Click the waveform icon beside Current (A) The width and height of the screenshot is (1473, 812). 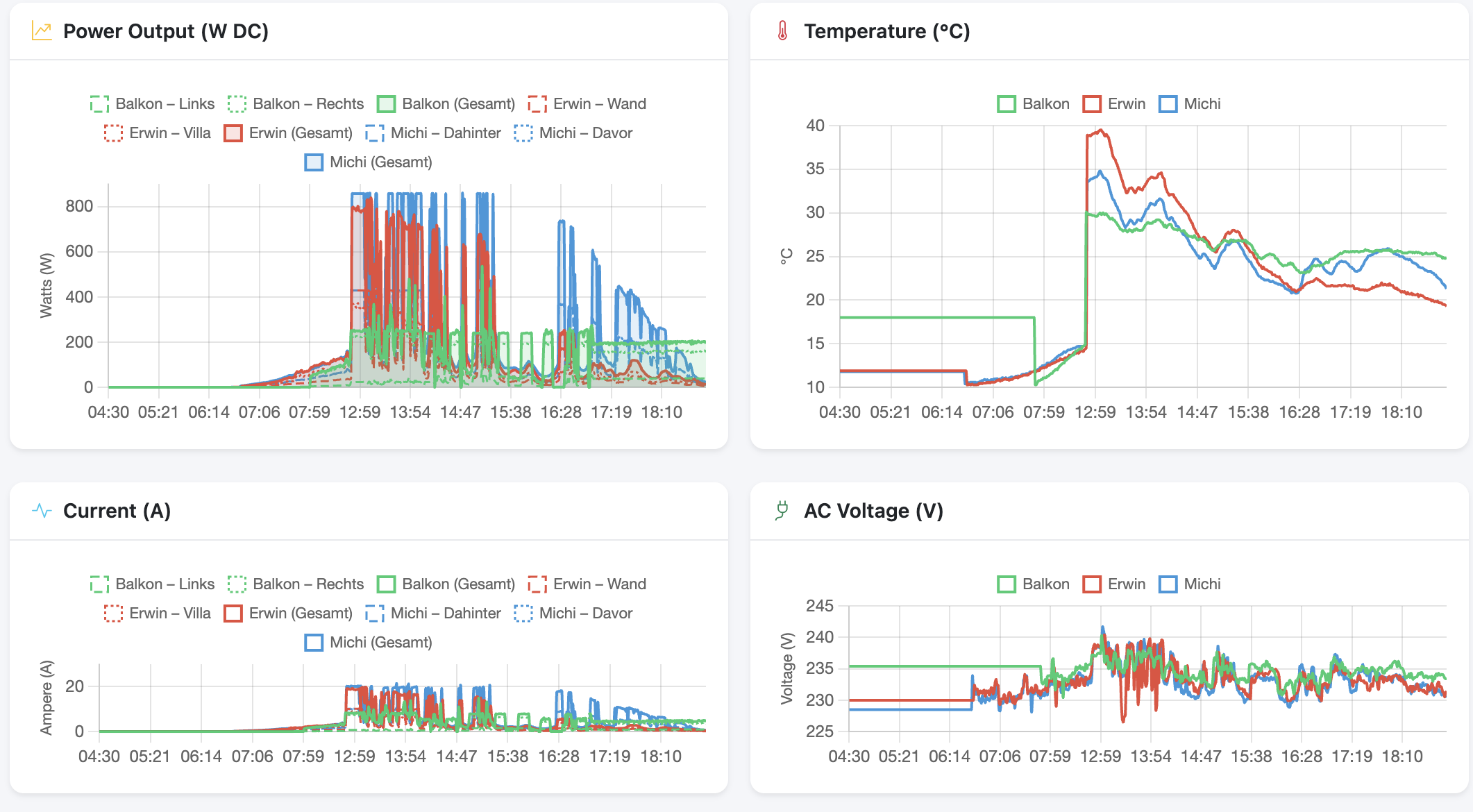coord(41,511)
